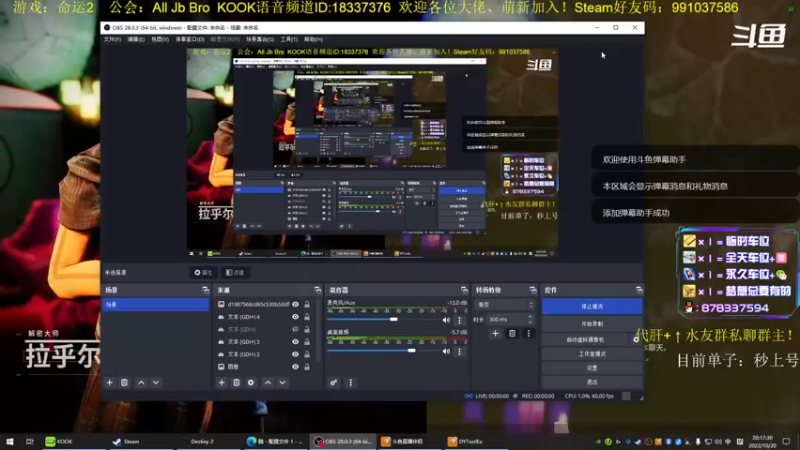Open 麦克风/Aux channel three-dot options
The height and width of the screenshot is (450, 800).
coord(459,320)
